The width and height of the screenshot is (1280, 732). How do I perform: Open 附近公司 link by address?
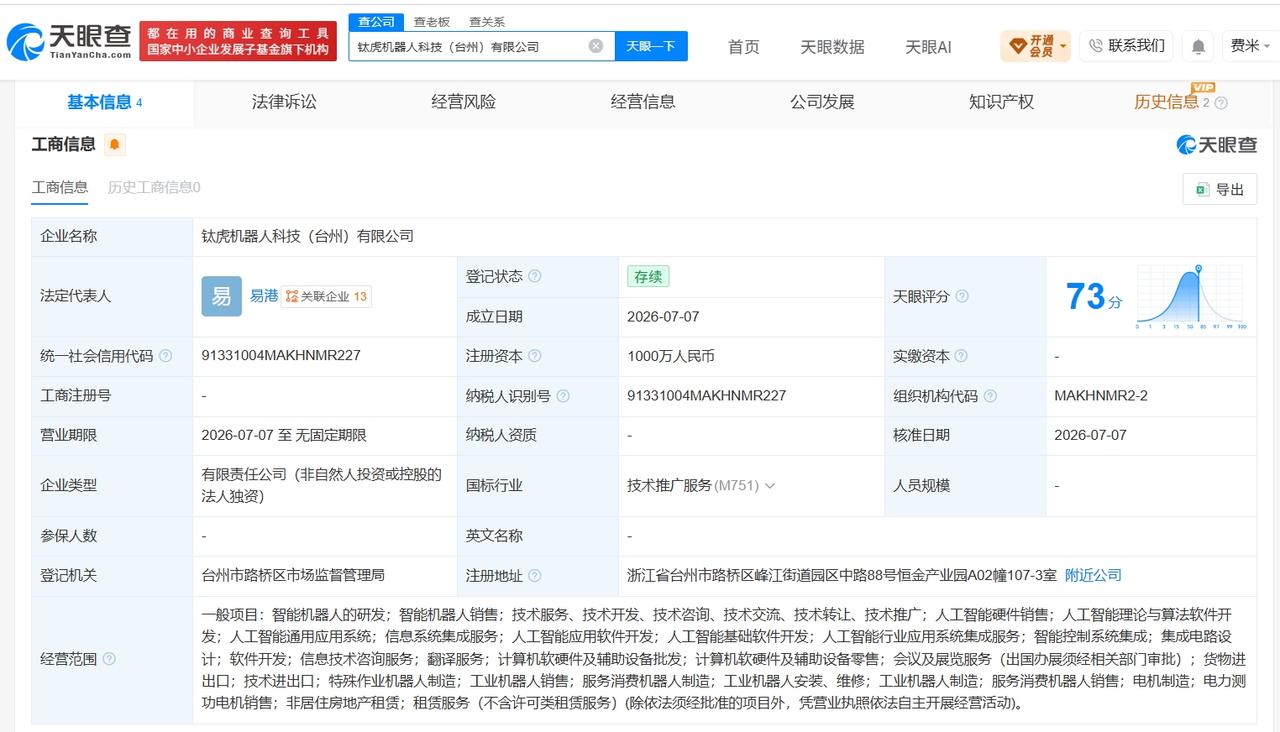click(x=1093, y=576)
